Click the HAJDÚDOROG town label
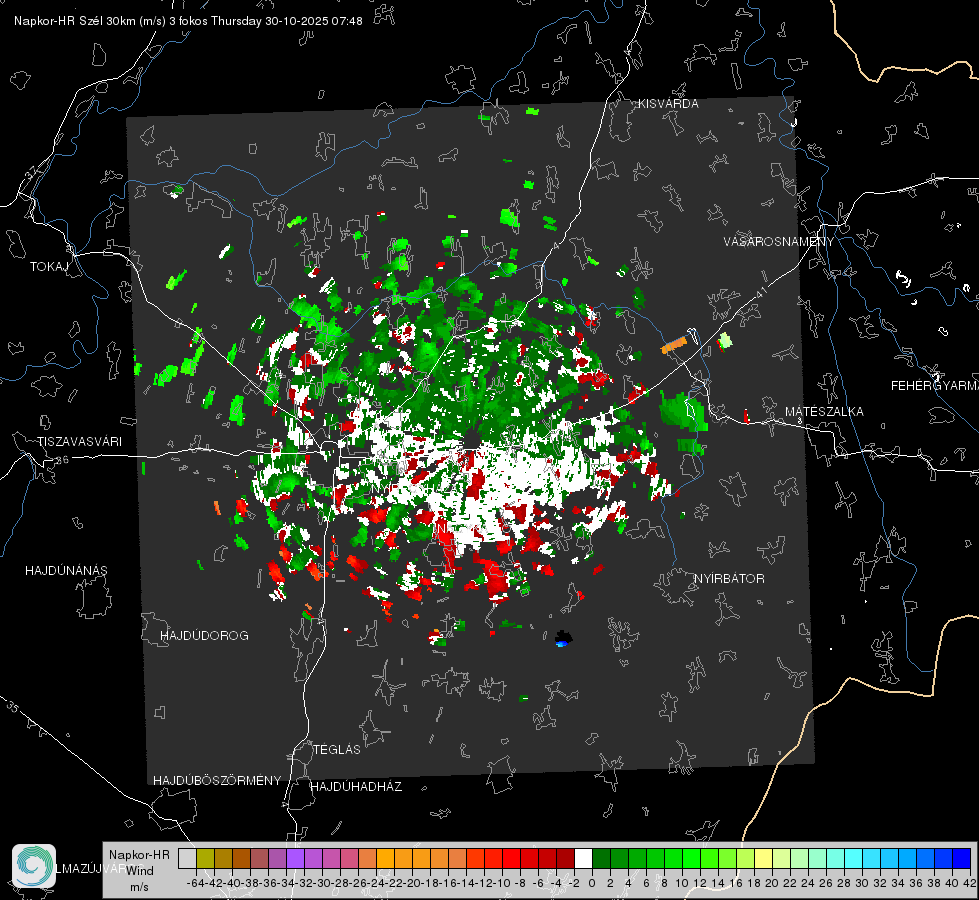This screenshot has width=979, height=900. [x=204, y=636]
